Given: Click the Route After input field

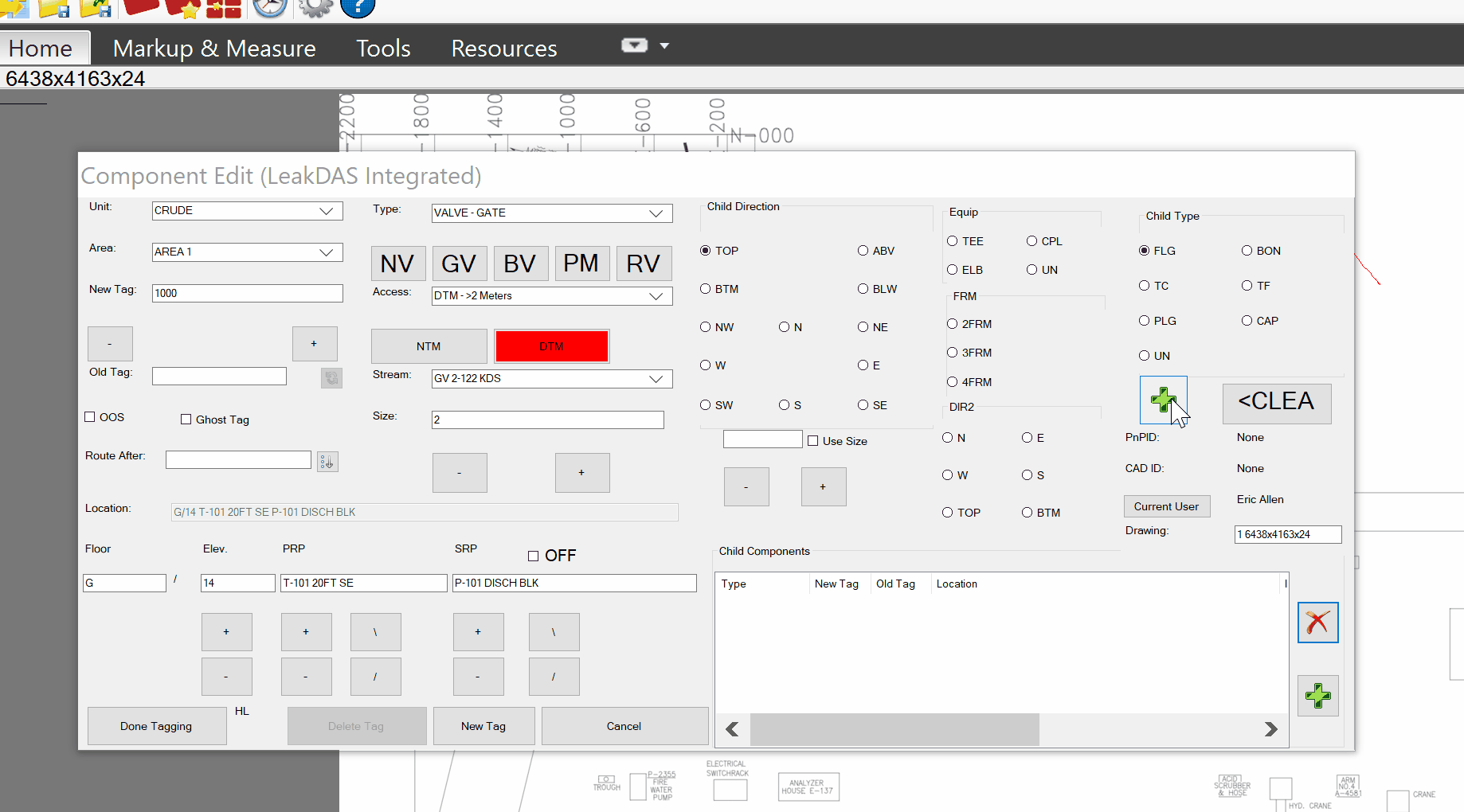Looking at the screenshot, I should click(238, 460).
